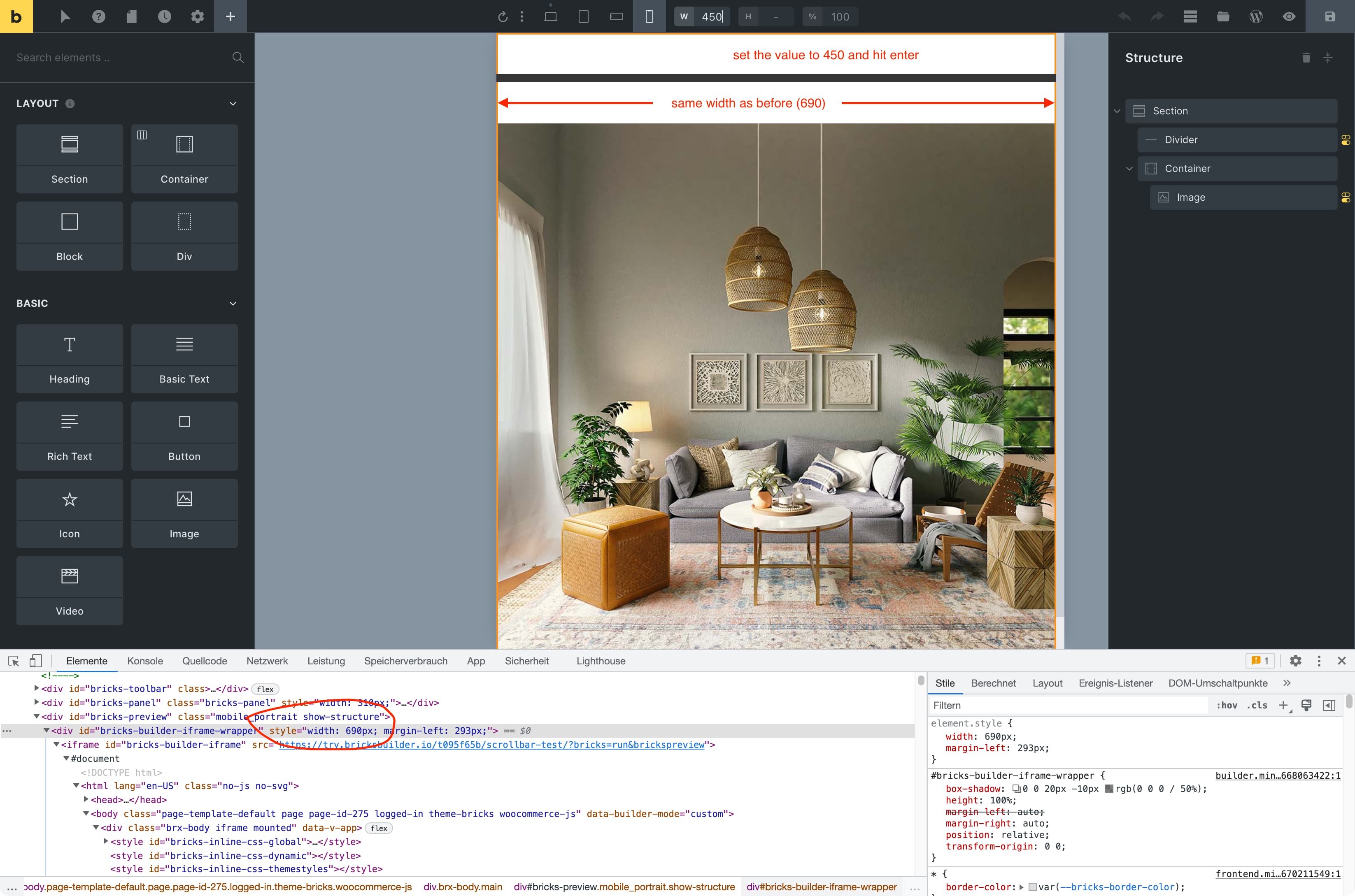The width and height of the screenshot is (1355, 896).
Task: Expand the head node
Action: click(86, 799)
